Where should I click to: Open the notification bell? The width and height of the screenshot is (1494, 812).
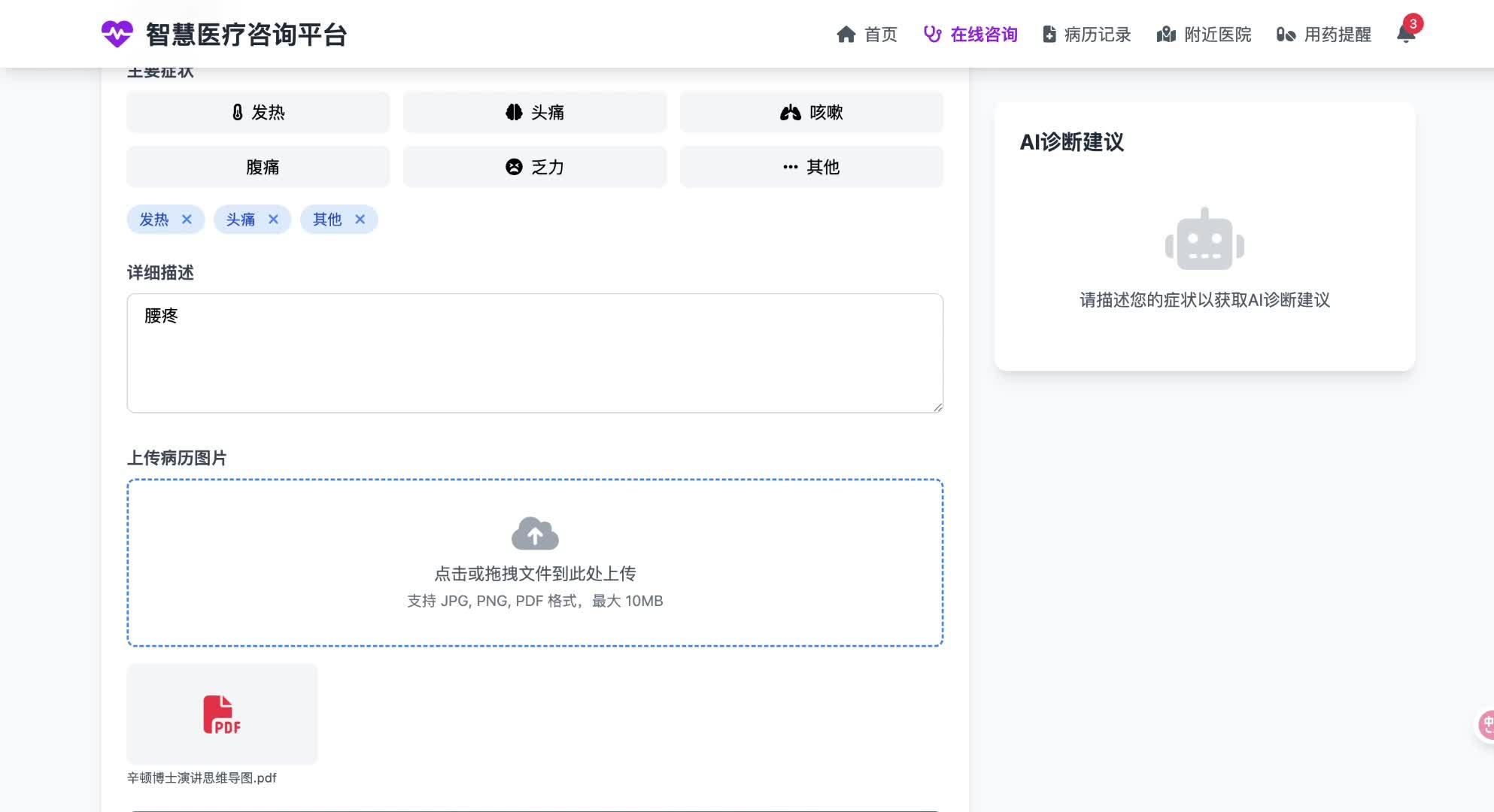(x=1405, y=35)
